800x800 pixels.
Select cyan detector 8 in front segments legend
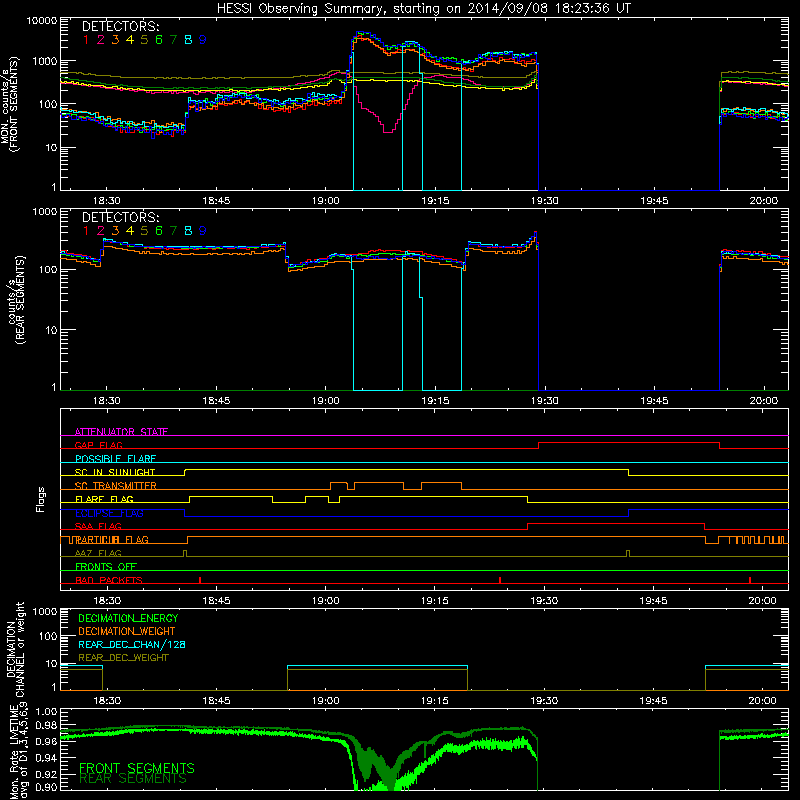188,40
